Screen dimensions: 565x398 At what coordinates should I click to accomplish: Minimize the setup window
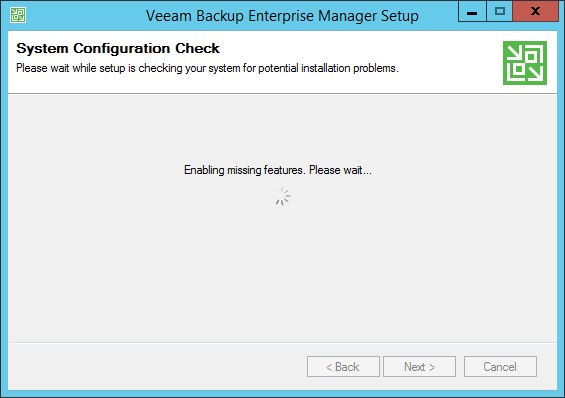point(472,12)
